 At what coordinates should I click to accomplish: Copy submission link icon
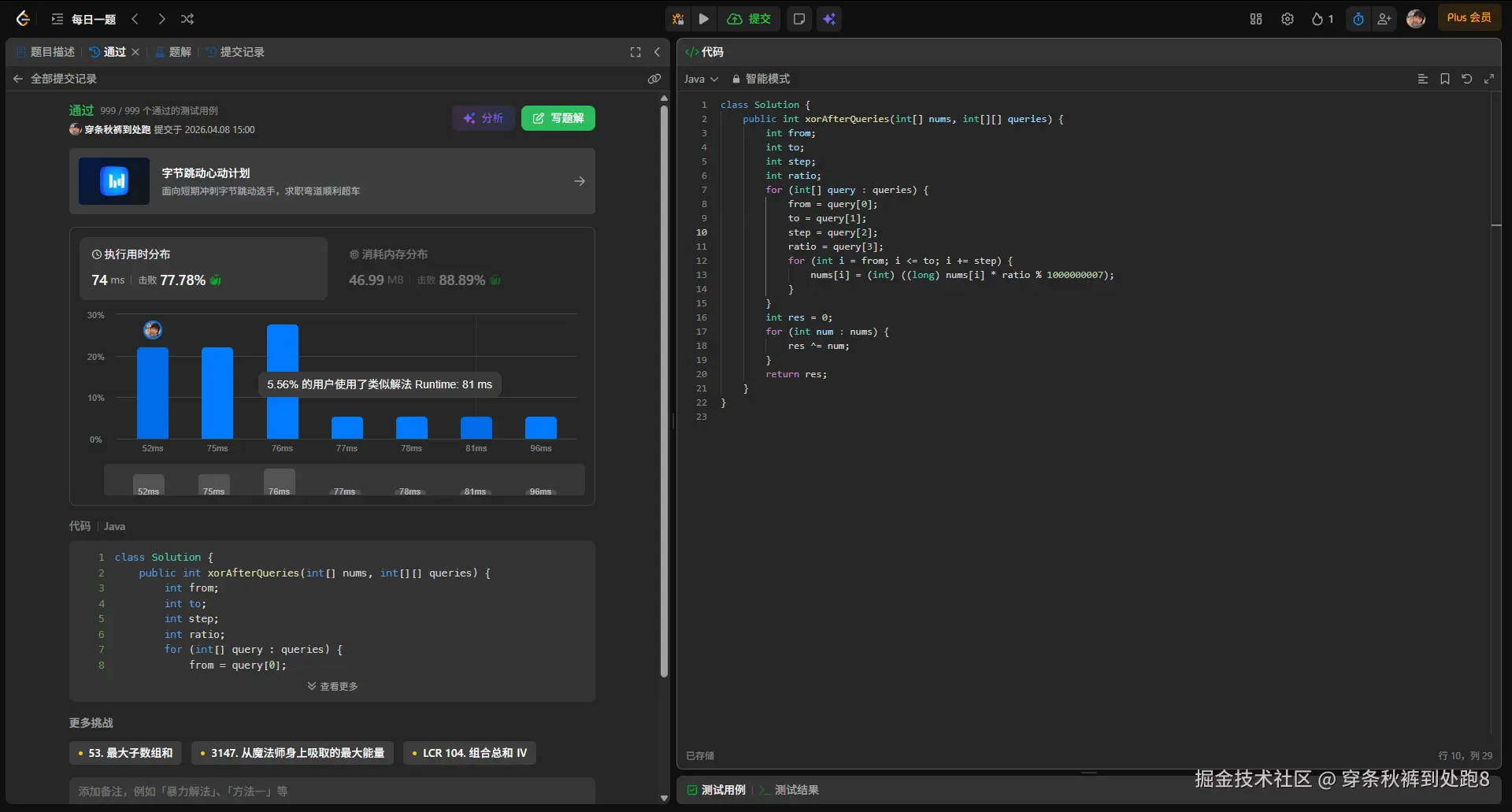pos(654,79)
